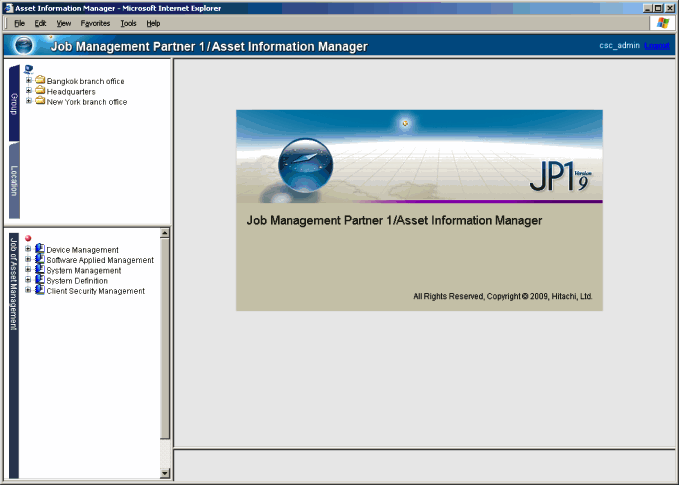
Task: Click the group tree root computer icon
Action: (x=28, y=69)
